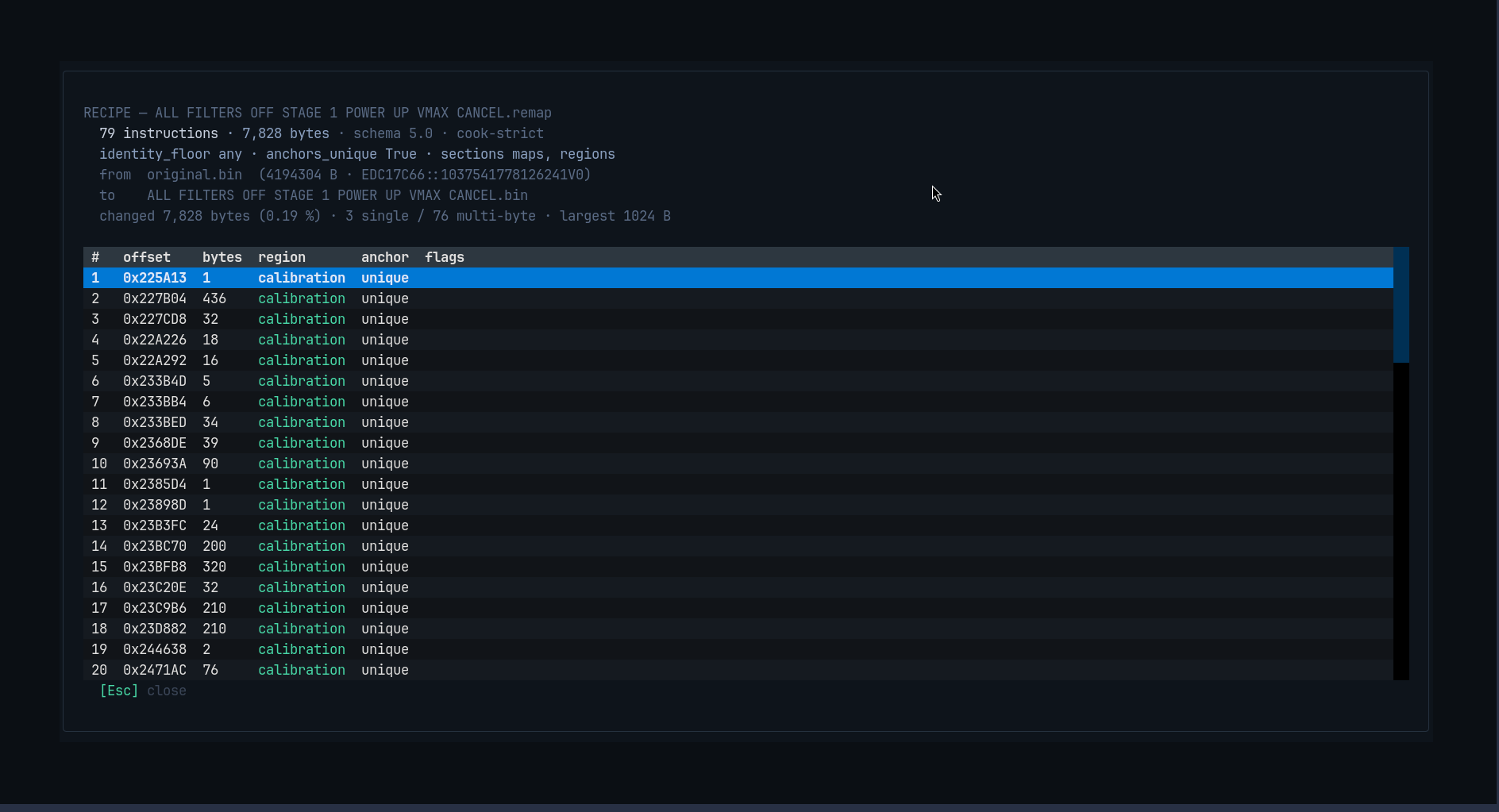This screenshot has width=1499, height=812.
Task: Select row 8 at offset 0x233BED
Action: tap(738, 422)
